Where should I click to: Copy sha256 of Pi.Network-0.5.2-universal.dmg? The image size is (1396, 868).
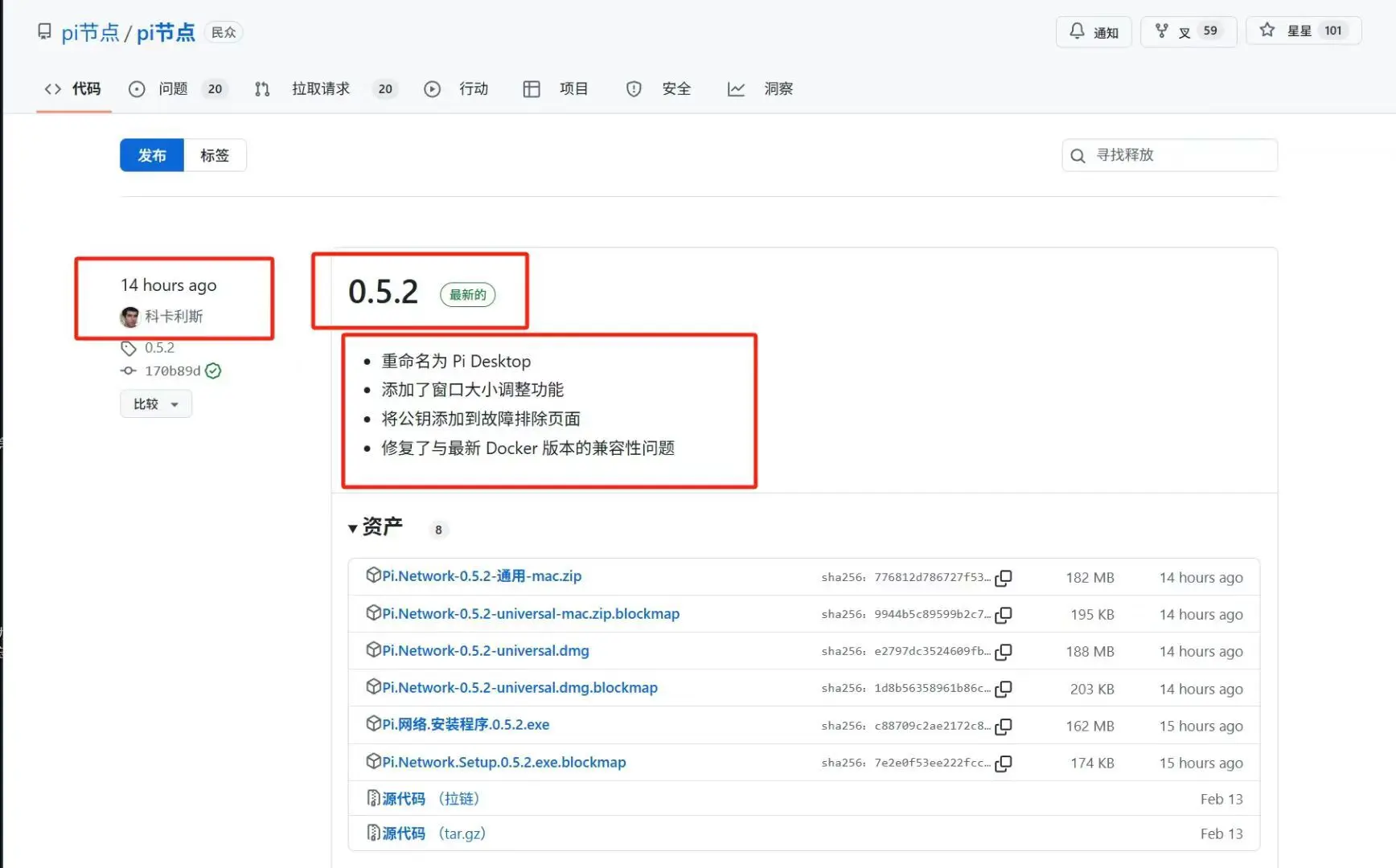click(1004, 652)
